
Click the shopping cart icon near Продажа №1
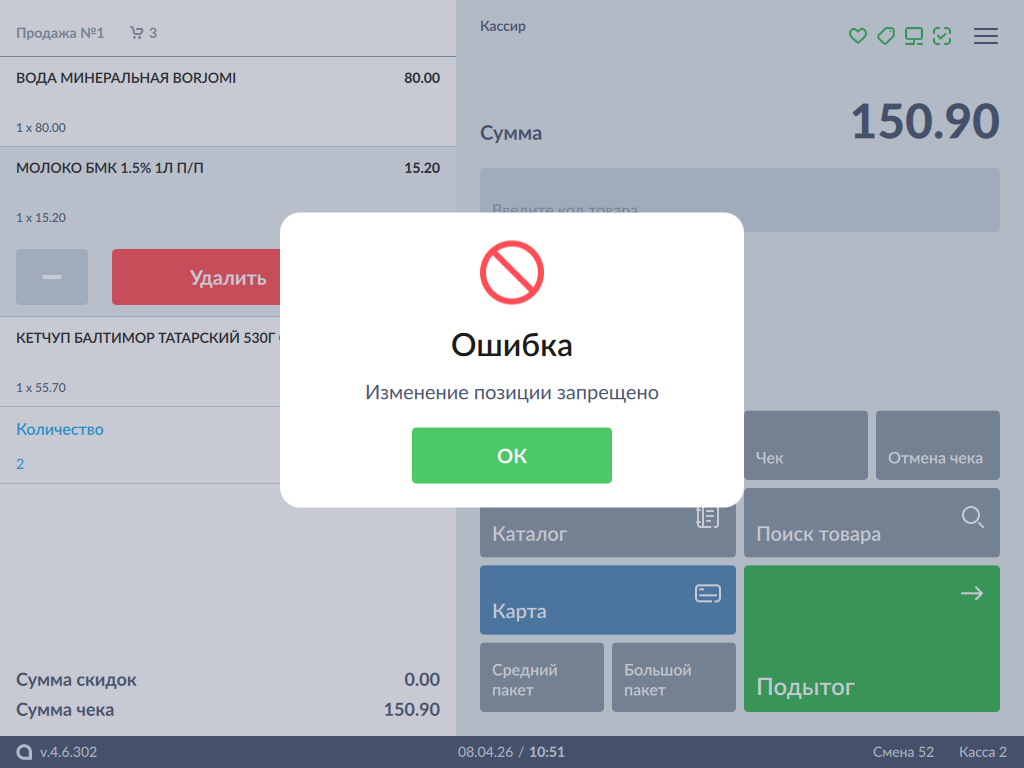click(137, 33)
